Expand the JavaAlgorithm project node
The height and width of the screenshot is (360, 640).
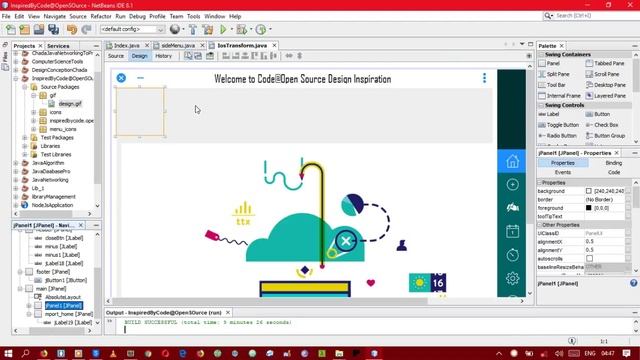tap(16, 163)
